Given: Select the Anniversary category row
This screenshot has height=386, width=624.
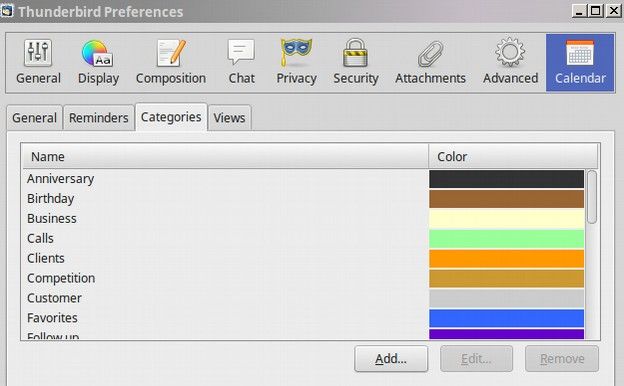Looking at the screenshot, I should [x=225, y=179].
